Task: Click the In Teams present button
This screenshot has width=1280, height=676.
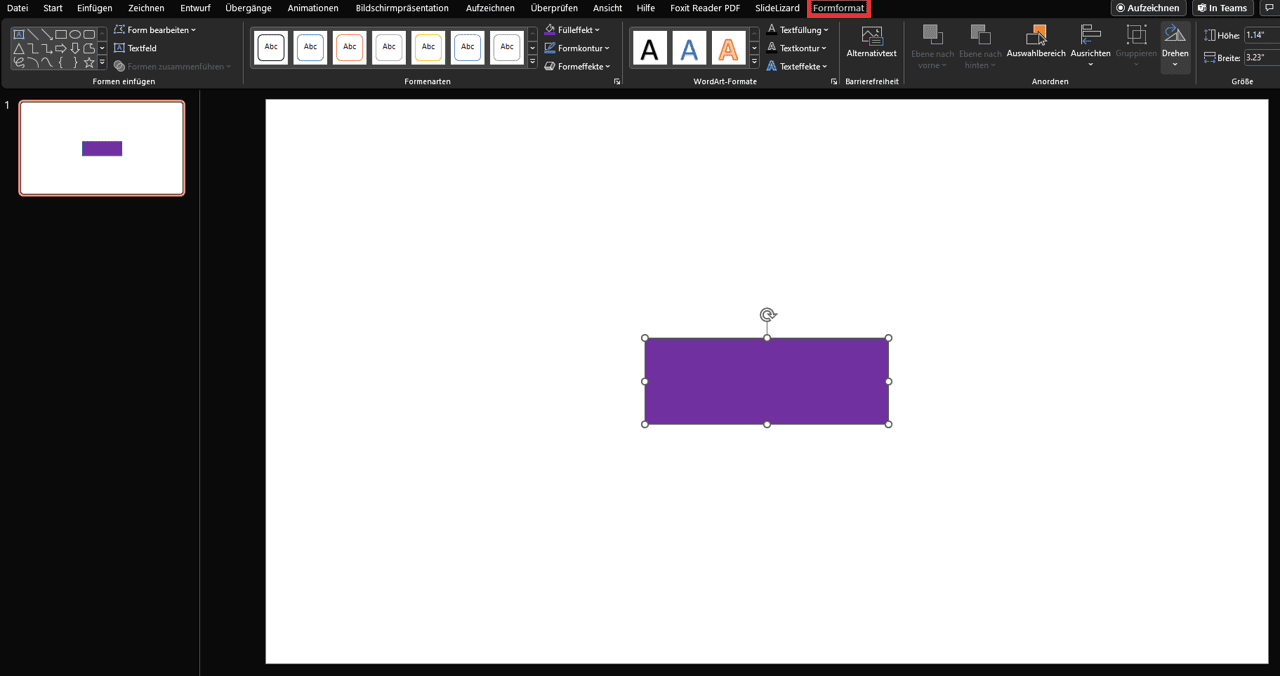Action: click(1223, 8)
